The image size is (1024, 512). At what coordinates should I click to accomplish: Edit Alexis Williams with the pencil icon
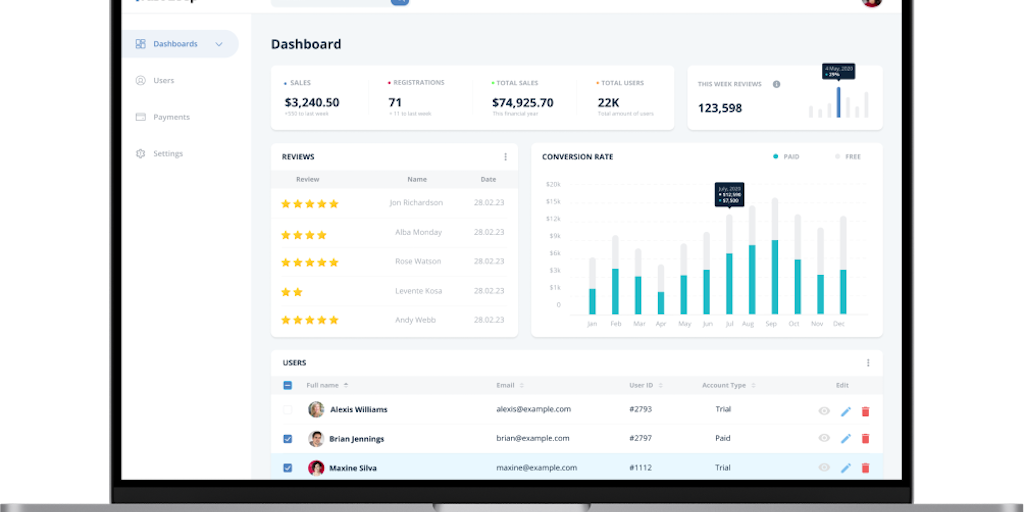click(846, 411)
